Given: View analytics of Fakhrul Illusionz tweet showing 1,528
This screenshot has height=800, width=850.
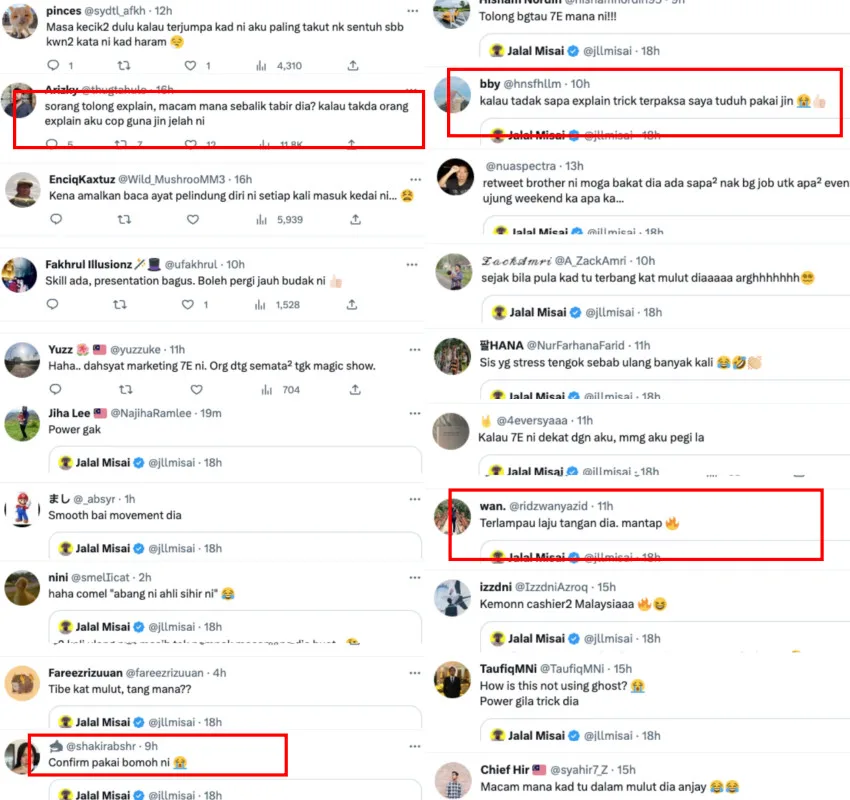Looking at the screenshot, I should pyautogui.click(x=277, y=305).
